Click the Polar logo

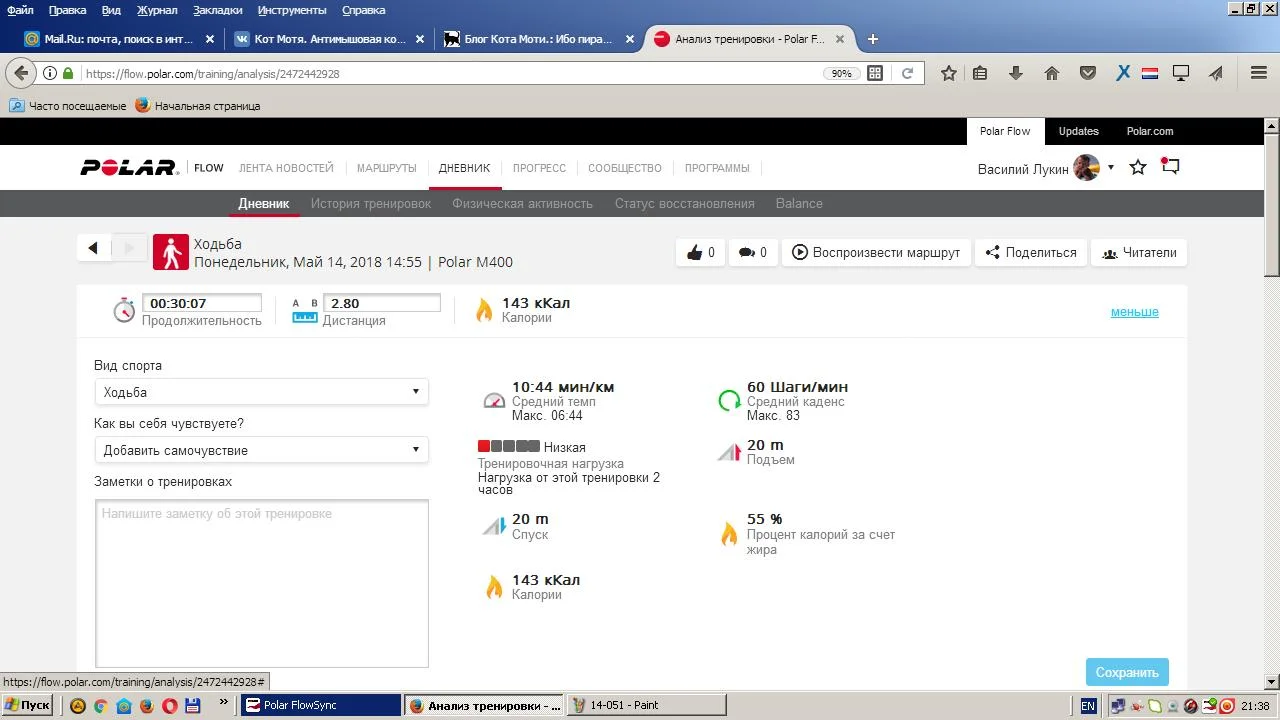pyautogui.click(x=129, y=168)
